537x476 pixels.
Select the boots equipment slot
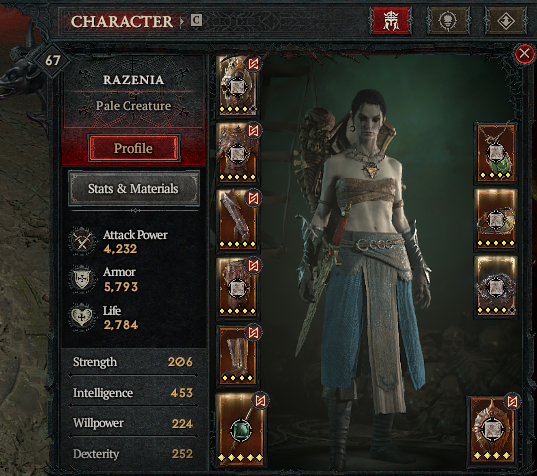(x=238, y=355)
